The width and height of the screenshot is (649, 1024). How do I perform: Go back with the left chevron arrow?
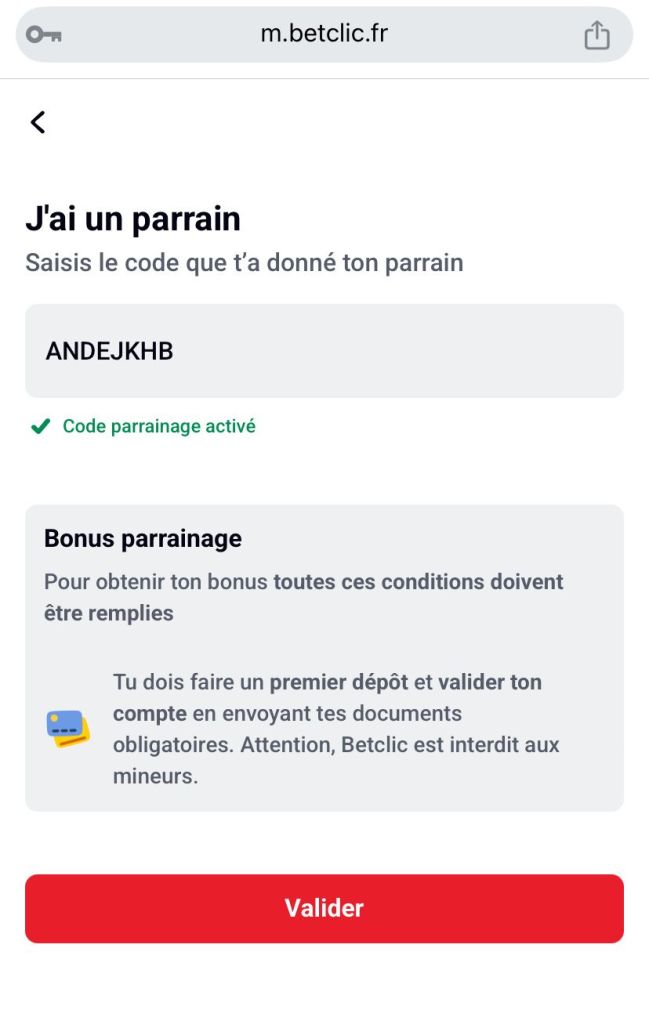(38, 122)
